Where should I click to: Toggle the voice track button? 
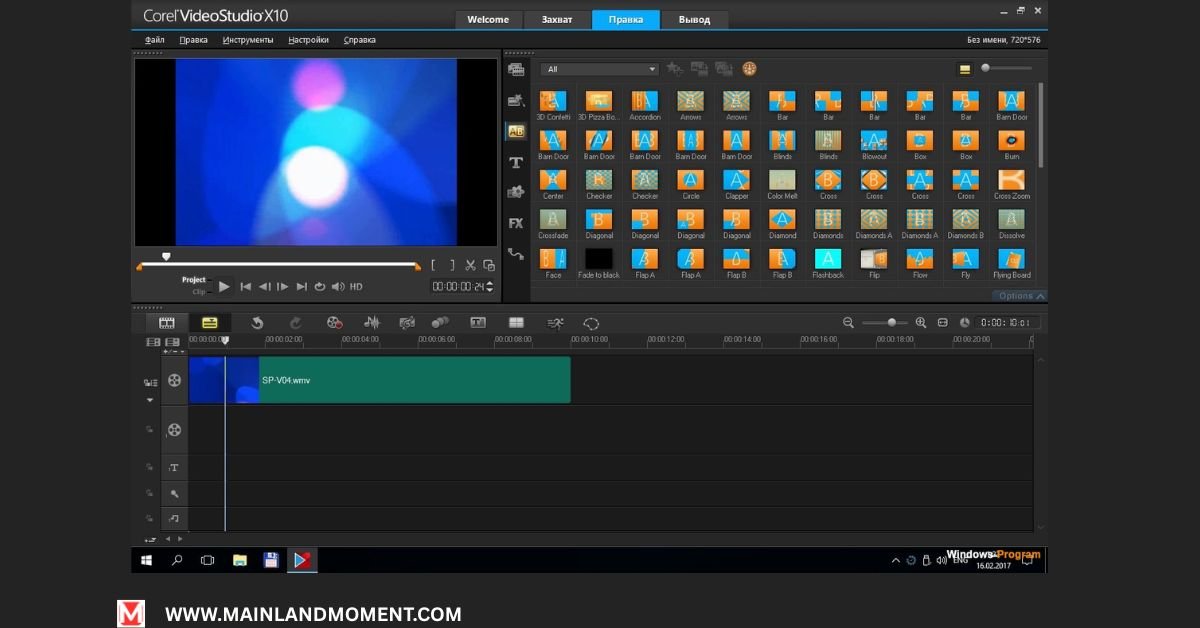174,494
